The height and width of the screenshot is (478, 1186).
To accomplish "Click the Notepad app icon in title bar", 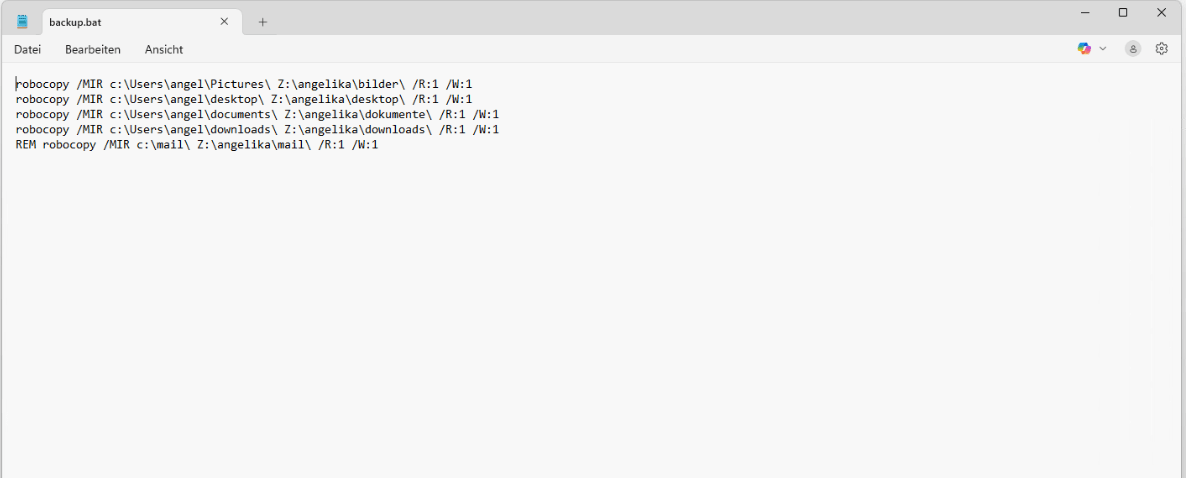I will [x=22, y=22].
